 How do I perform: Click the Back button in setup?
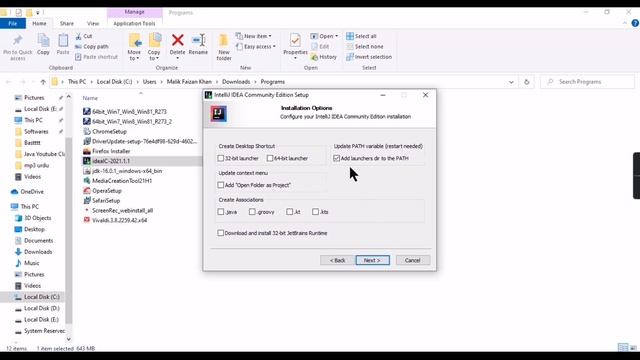click(337, 260)
